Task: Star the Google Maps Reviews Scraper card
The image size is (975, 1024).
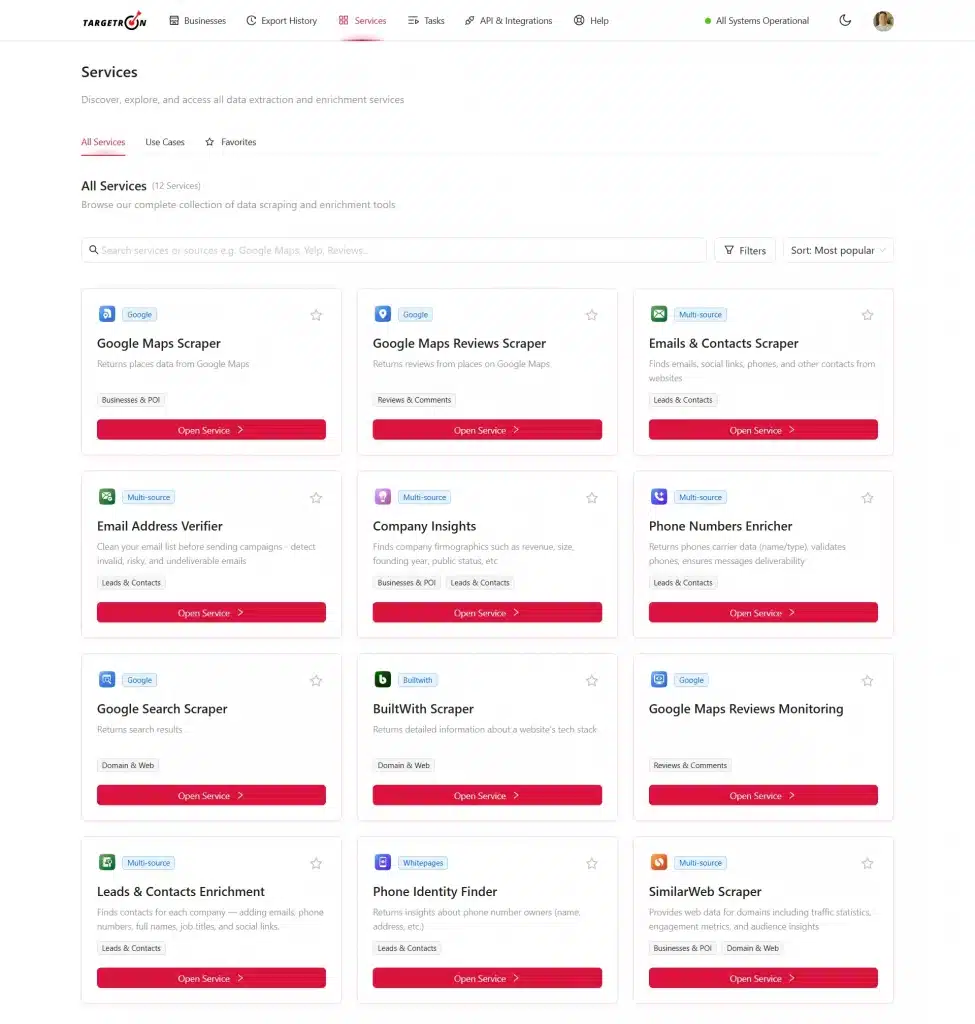Action: point(592,315)
